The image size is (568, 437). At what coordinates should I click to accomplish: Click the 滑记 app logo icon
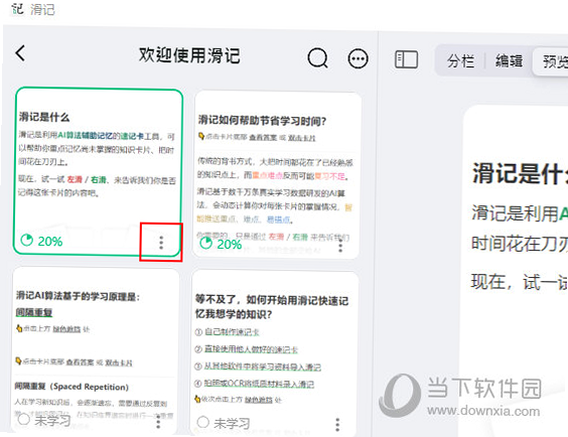[17, 9]
